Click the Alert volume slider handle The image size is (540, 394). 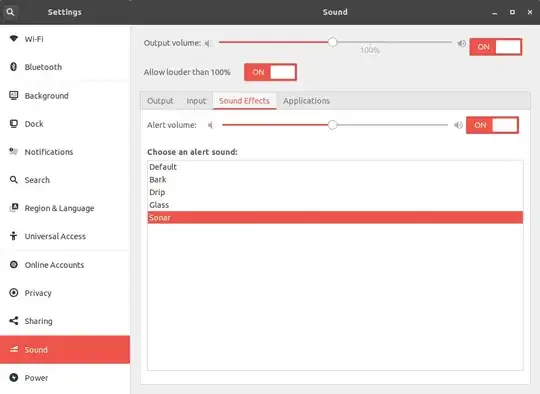[332, 125]
